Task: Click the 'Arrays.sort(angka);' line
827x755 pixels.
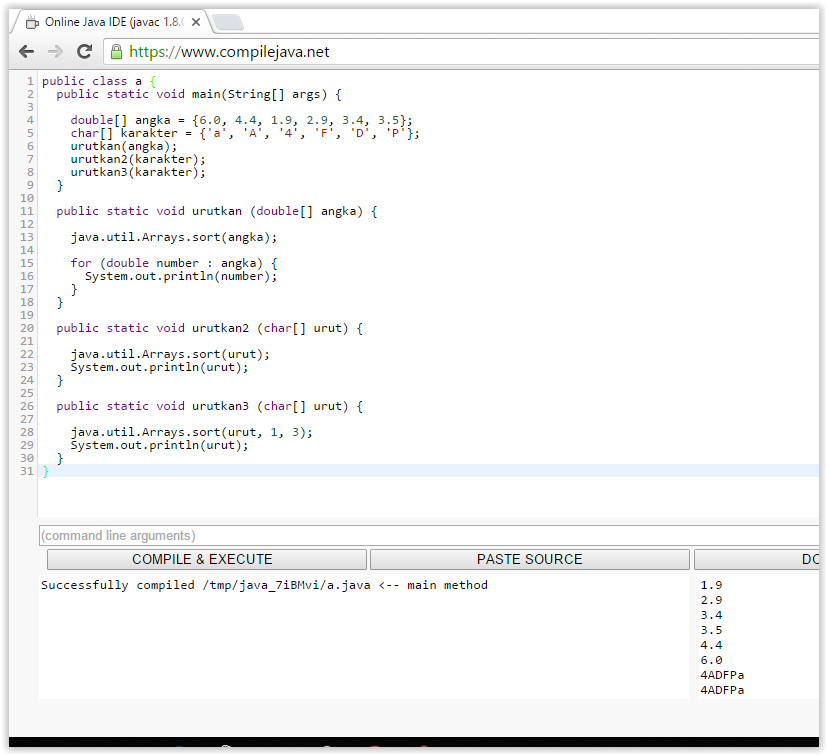Action: (174, 237)
